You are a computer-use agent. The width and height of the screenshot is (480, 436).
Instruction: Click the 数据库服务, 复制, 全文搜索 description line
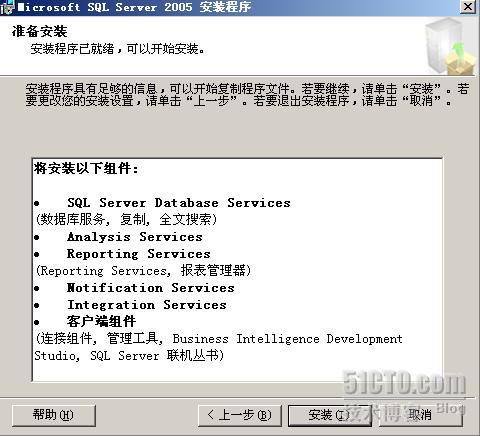pyautogui.click(x=126, y=220)
